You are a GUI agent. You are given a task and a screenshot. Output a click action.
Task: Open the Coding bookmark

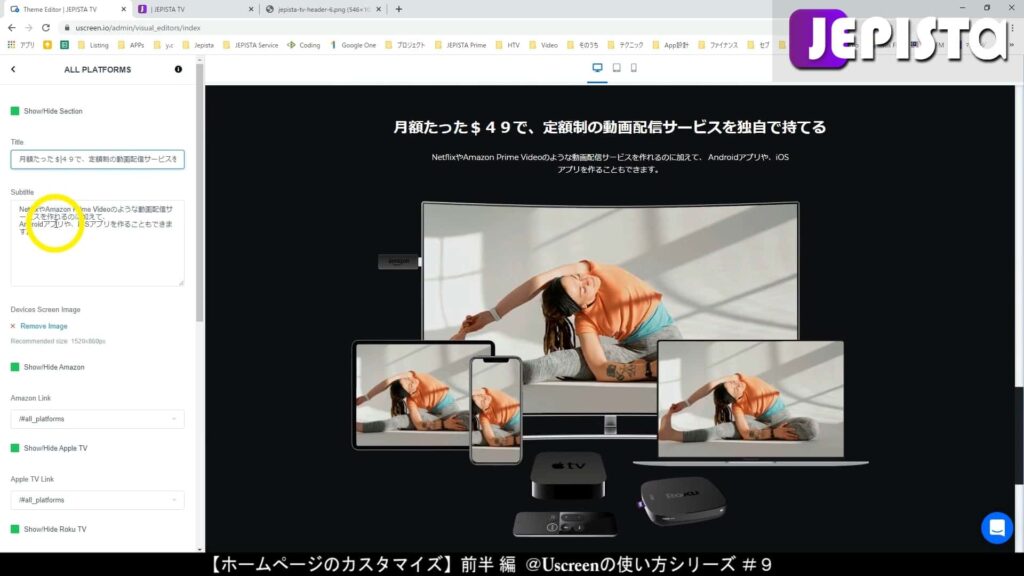point(304,45)
